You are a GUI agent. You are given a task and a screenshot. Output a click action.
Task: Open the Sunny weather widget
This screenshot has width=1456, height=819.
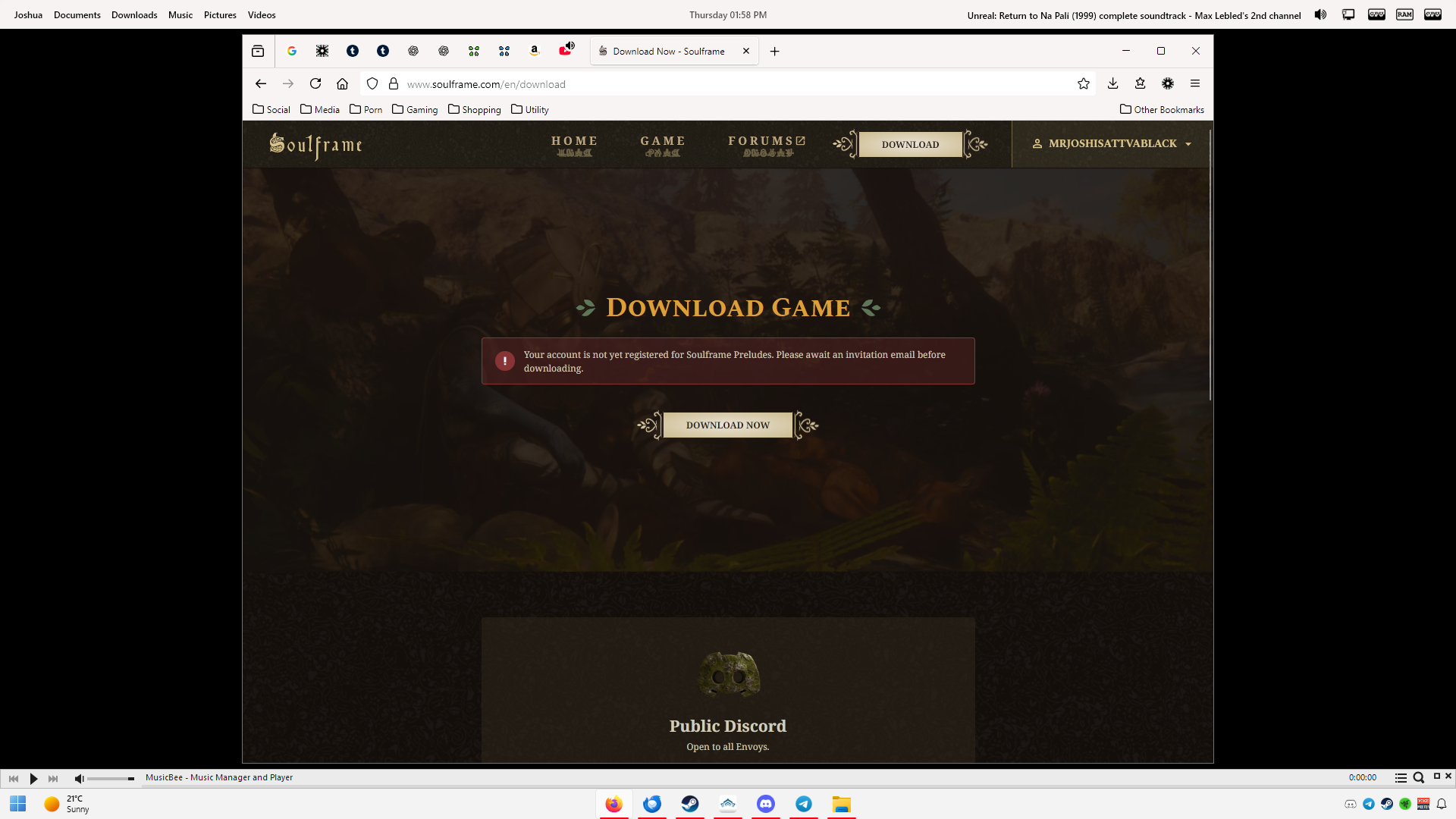click(x=67, y=804)
